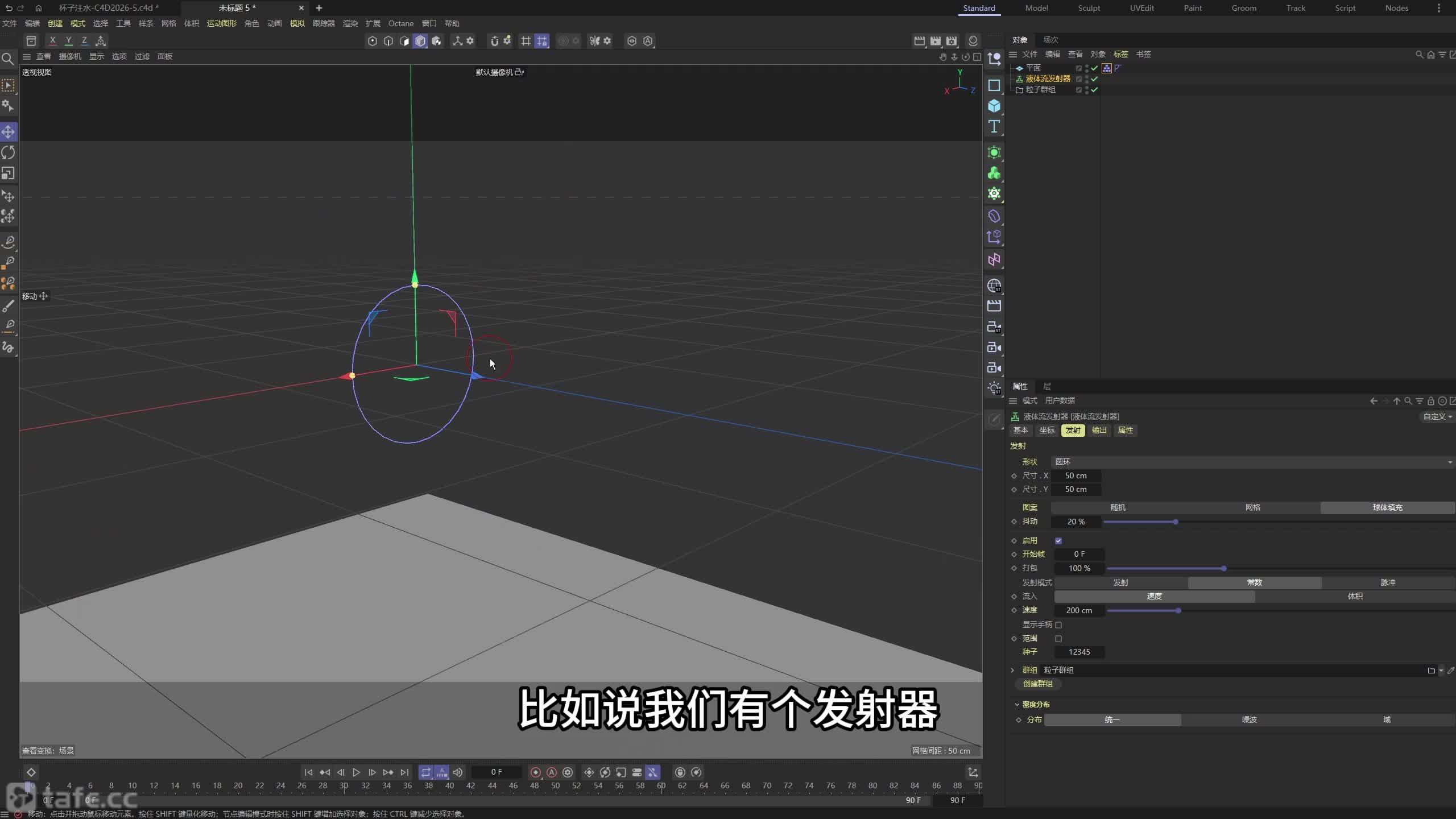Toggle the X axis lock button
This screenshot has height=819, width=1456.
click(53, 40)
